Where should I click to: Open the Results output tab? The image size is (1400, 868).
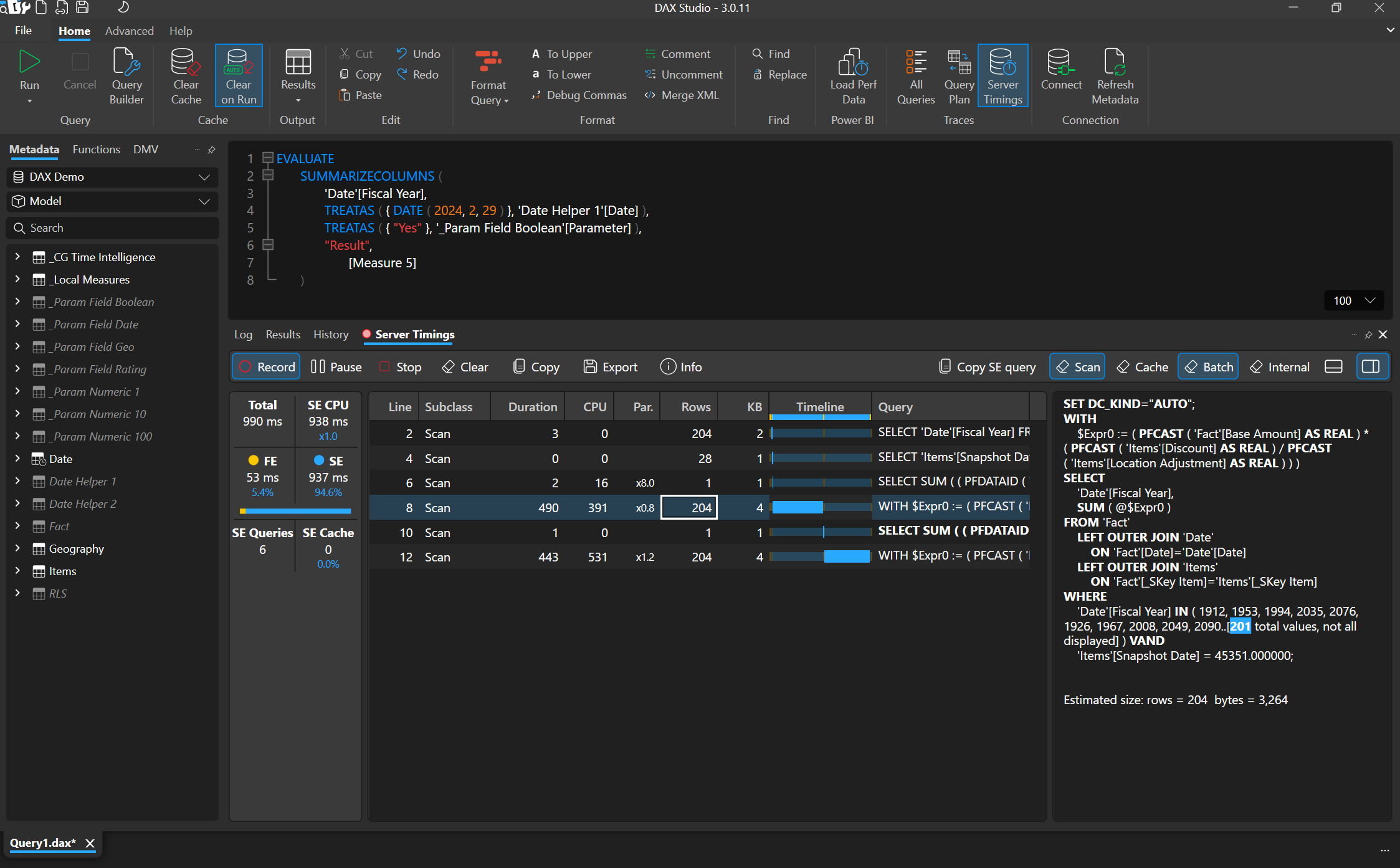(x=283, y=334)
